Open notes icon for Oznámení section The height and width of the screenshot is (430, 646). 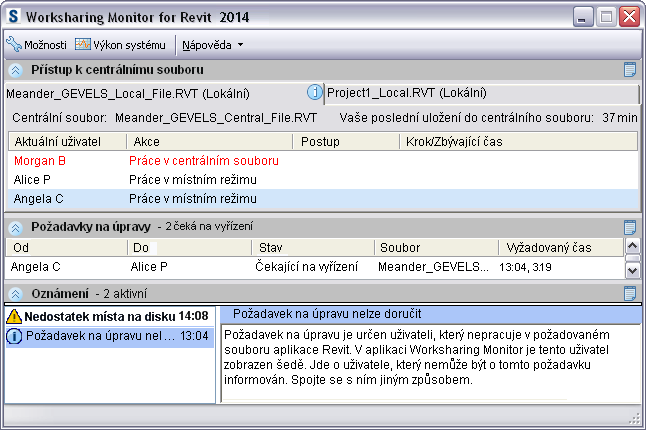pos(630,294)
